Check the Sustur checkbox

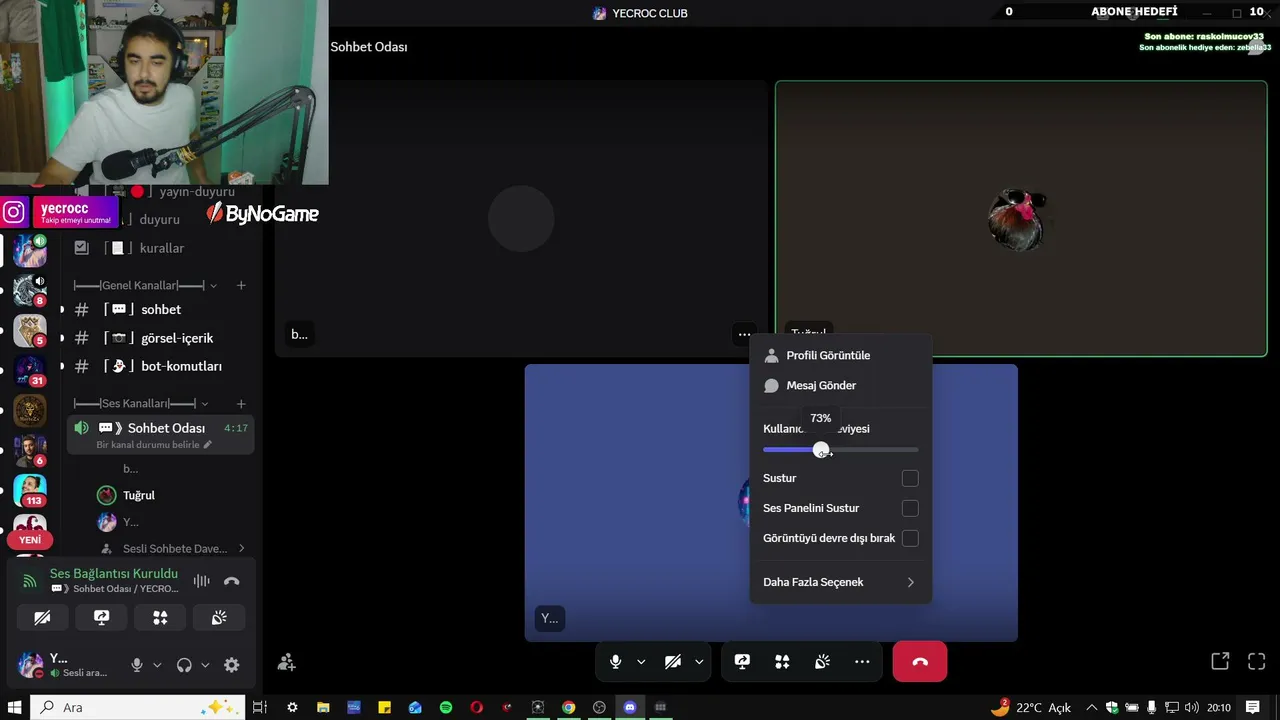click(910, 478)
